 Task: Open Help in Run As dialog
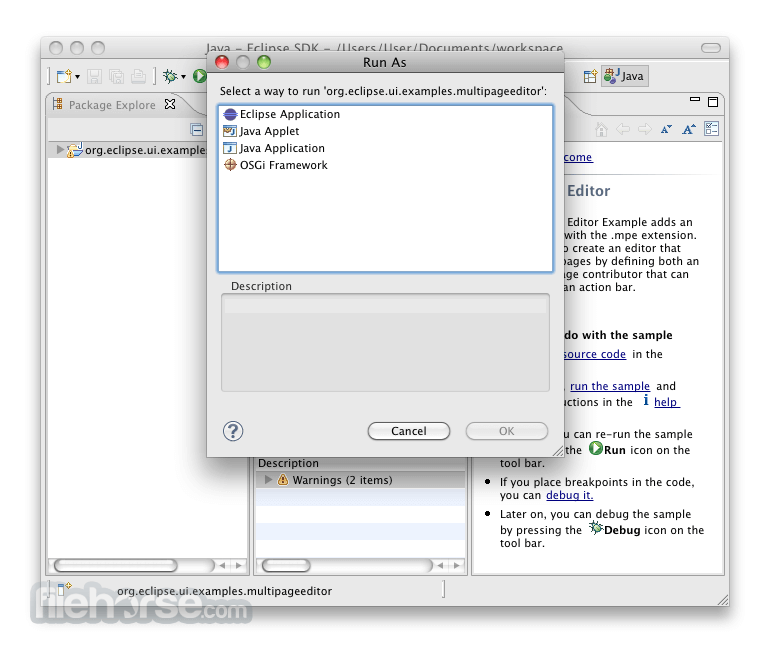pos(233,431)
